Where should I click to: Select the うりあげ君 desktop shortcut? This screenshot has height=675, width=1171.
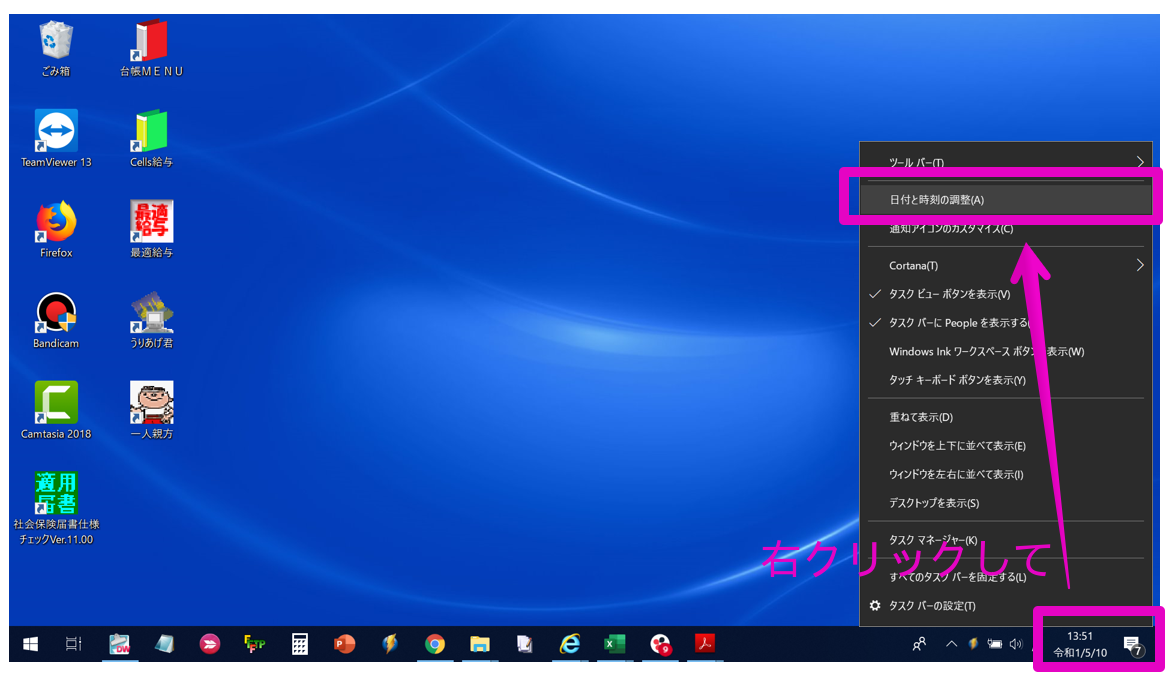(152, 320)
